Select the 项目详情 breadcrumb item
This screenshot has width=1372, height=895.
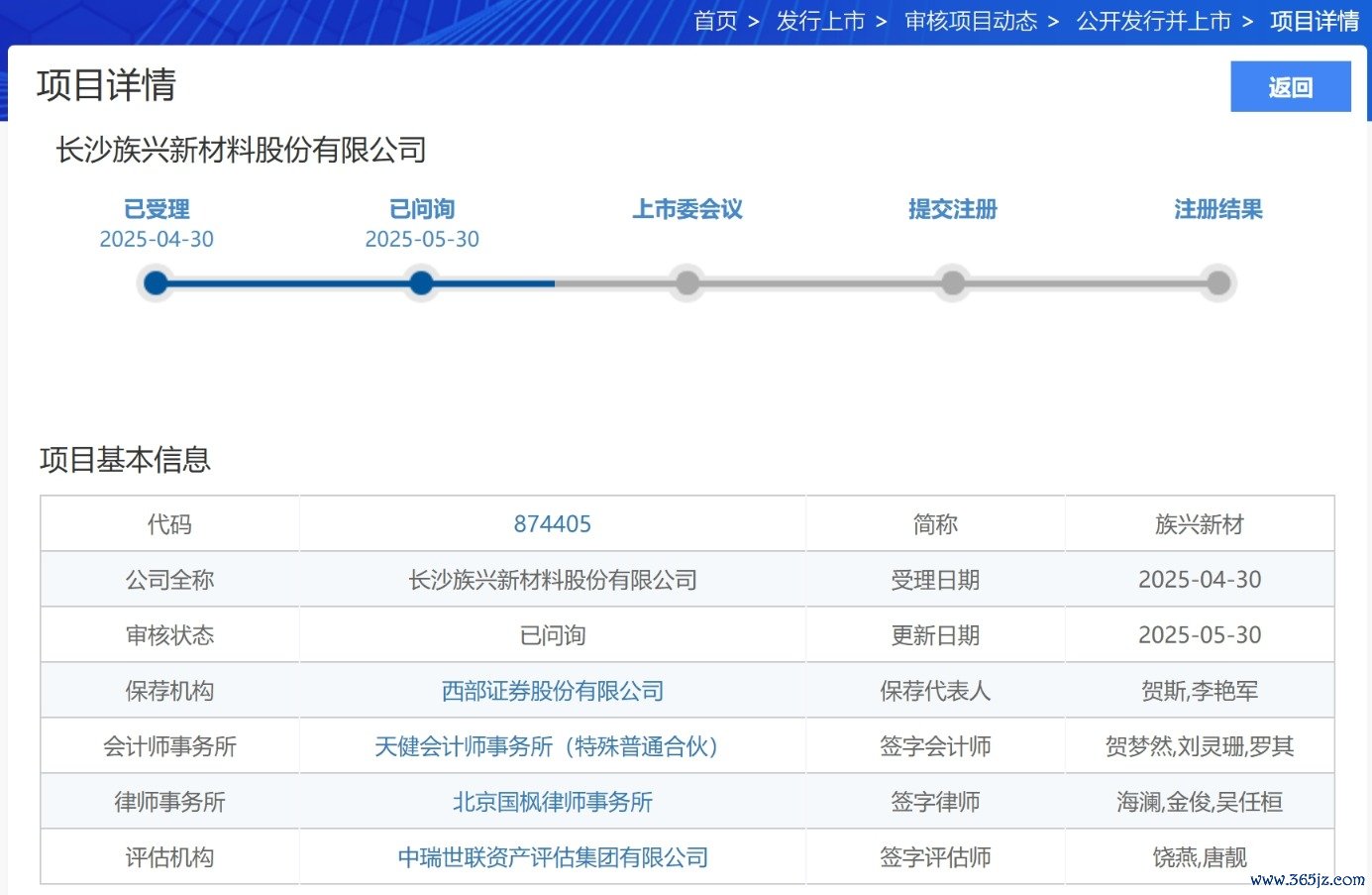[1314, 21]
